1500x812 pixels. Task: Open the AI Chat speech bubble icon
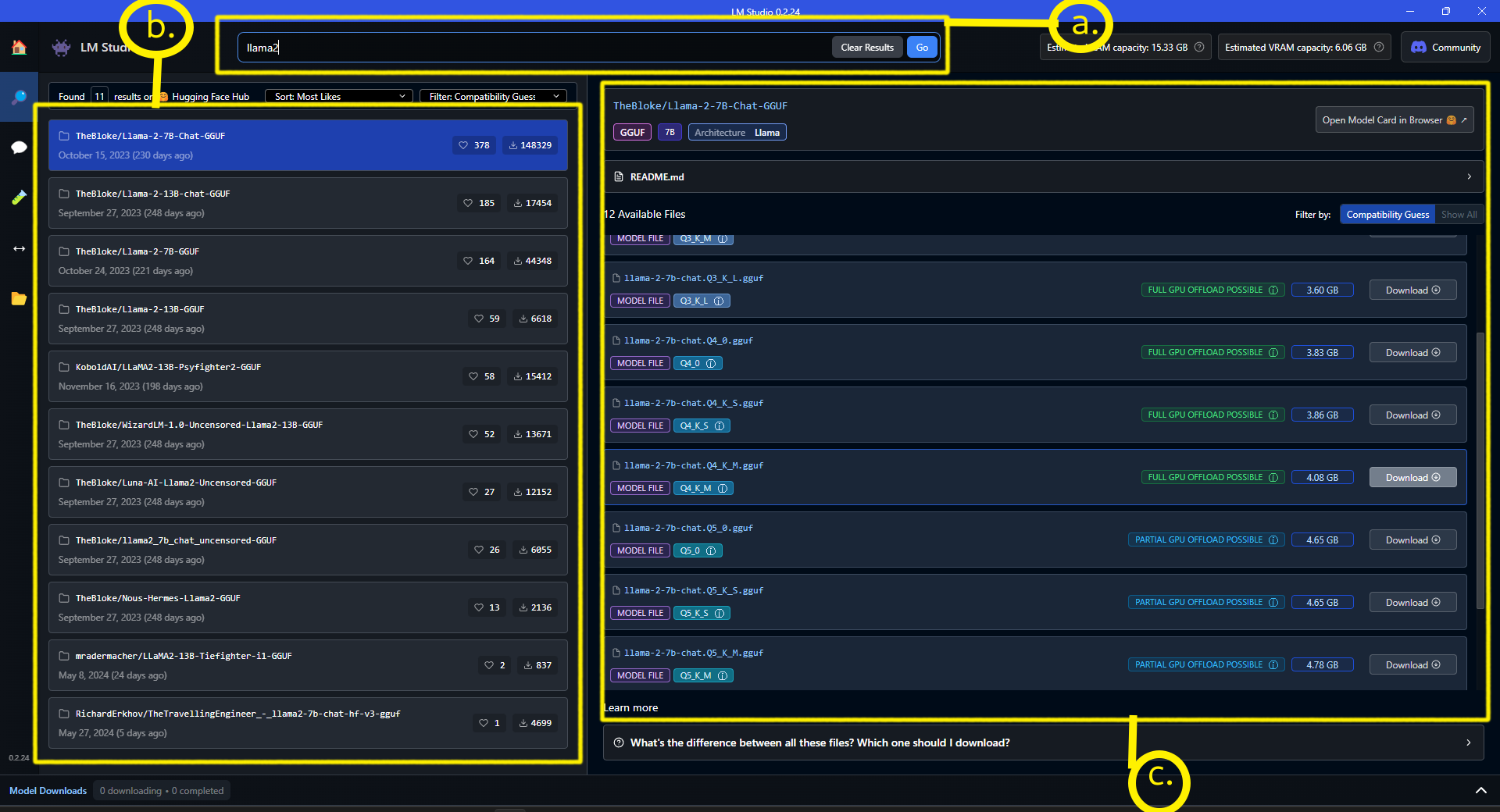[x=19, y=148]
